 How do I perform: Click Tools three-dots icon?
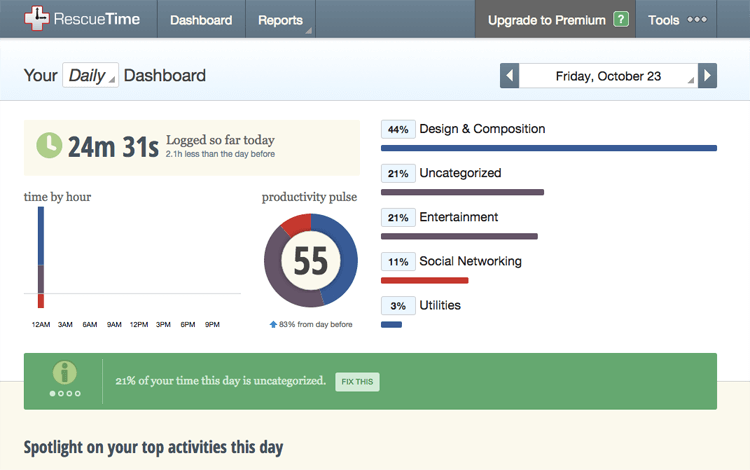point(697,20)
